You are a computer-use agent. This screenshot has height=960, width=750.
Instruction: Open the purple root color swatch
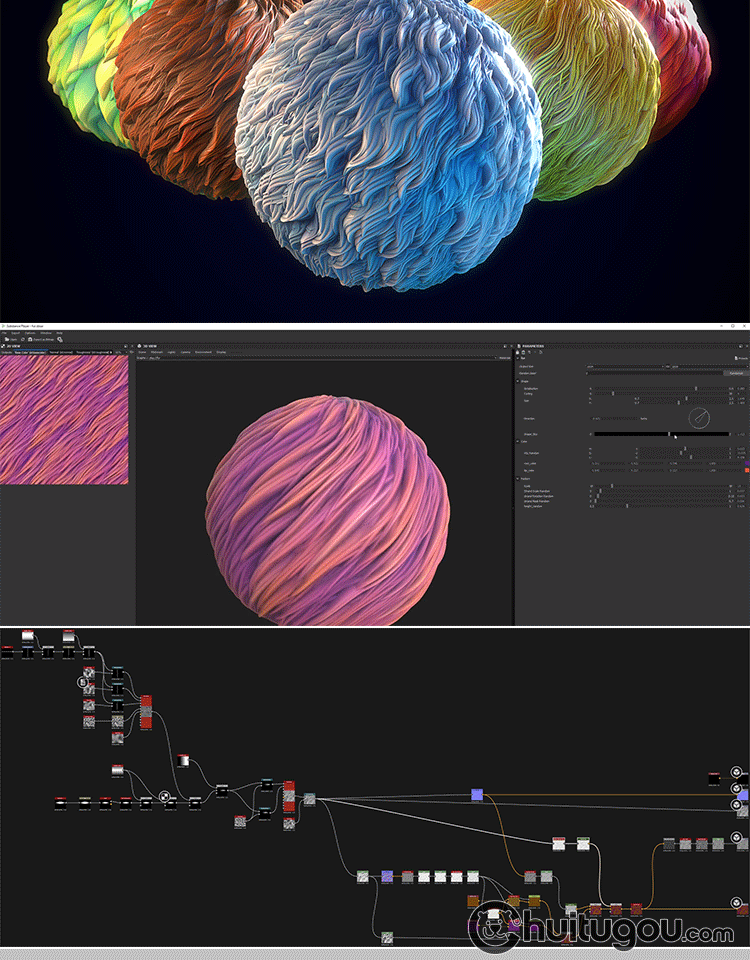click(747, 463)
